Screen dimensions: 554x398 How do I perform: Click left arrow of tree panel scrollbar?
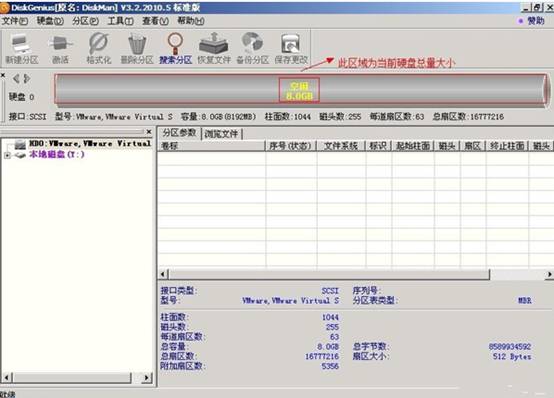click(6, 377)
